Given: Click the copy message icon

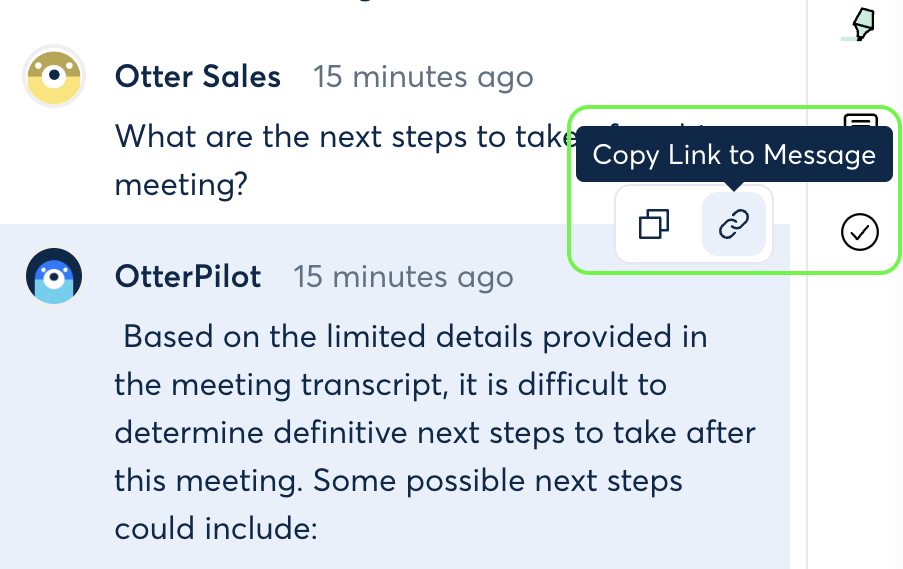Looking at the screenshot, I should click(x=654, y=223).
